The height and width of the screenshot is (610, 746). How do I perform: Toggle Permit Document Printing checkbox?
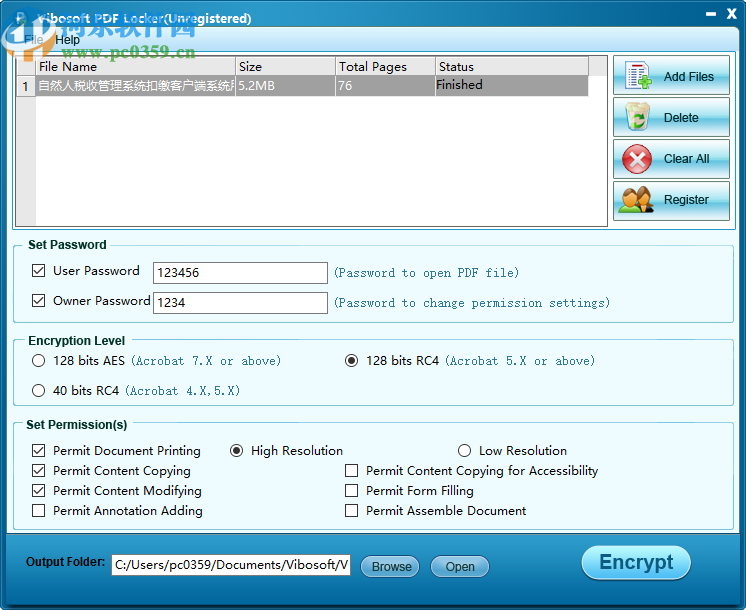39,451
